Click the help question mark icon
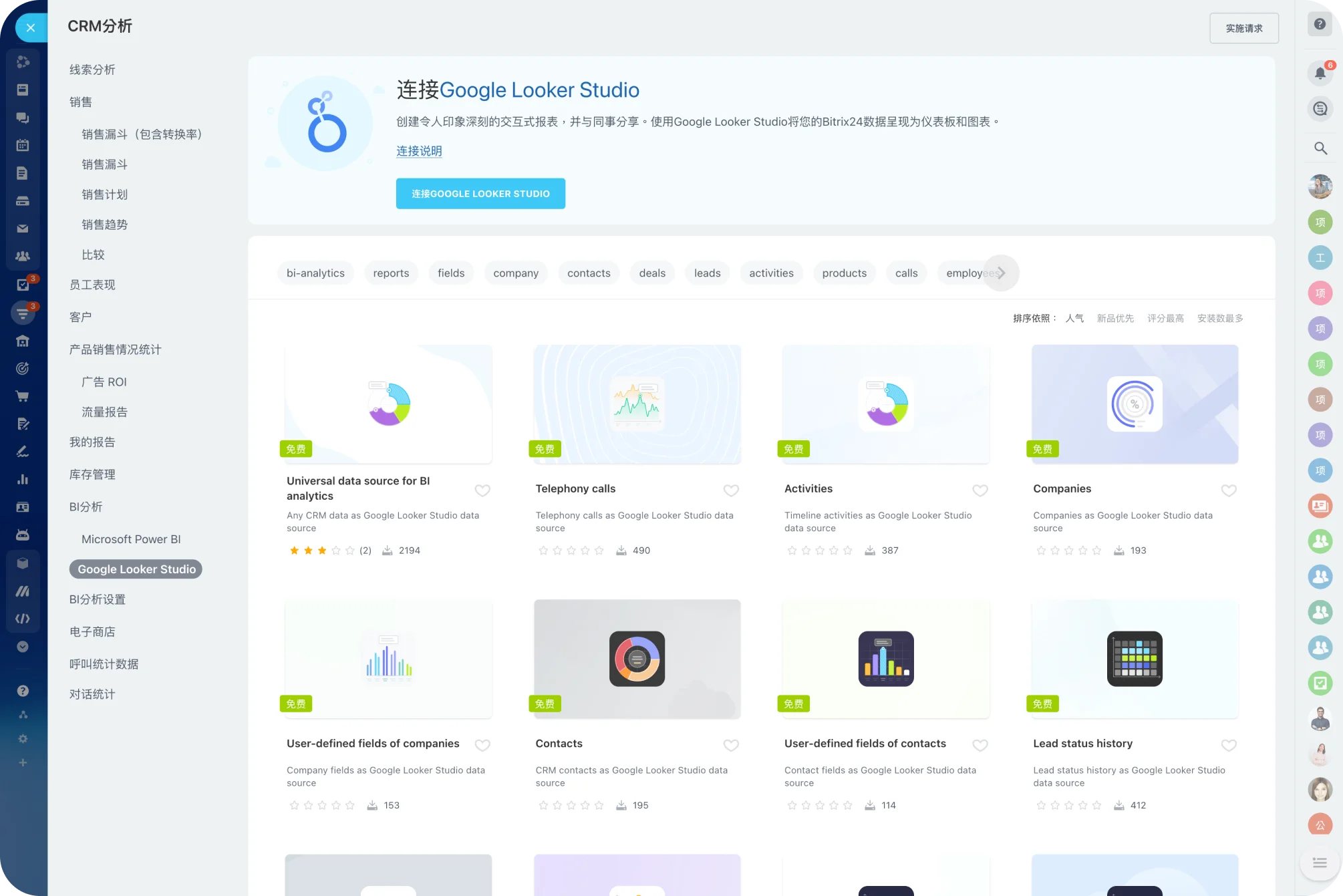The width and height of the screenshot is (1343, 896). (x=1320, y=24)
